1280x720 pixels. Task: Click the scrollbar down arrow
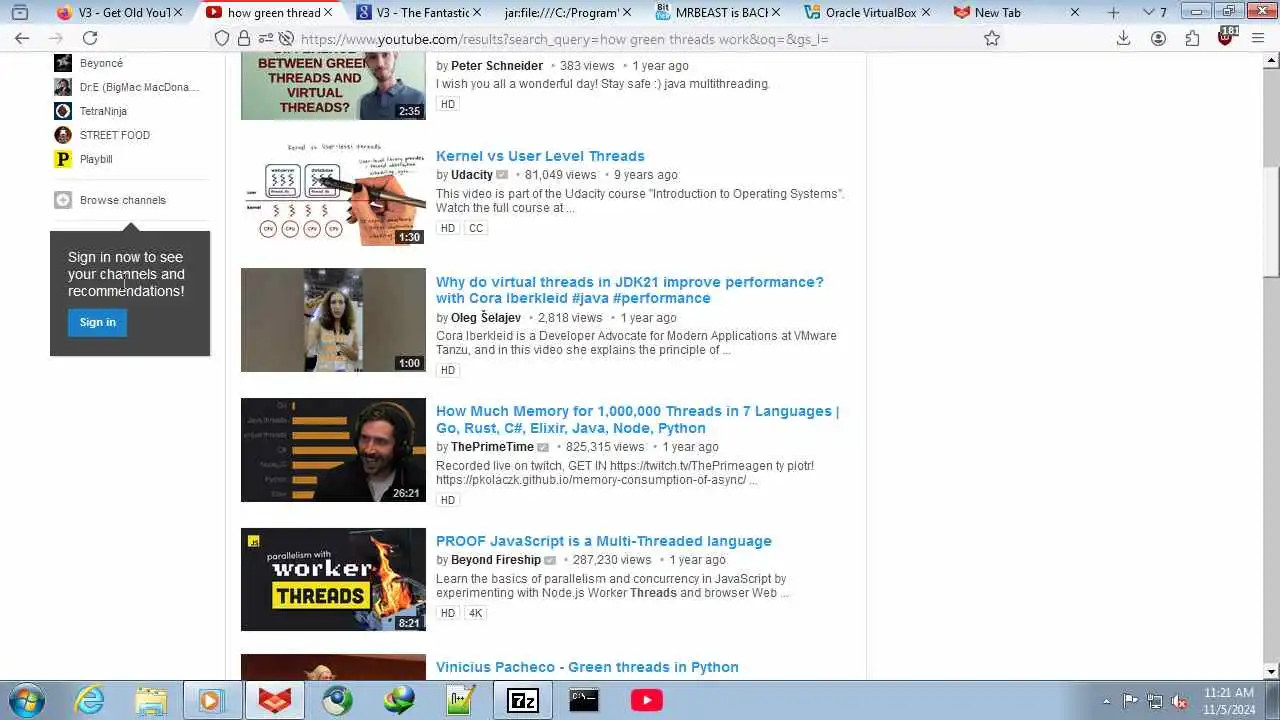tap(1271, 672)
